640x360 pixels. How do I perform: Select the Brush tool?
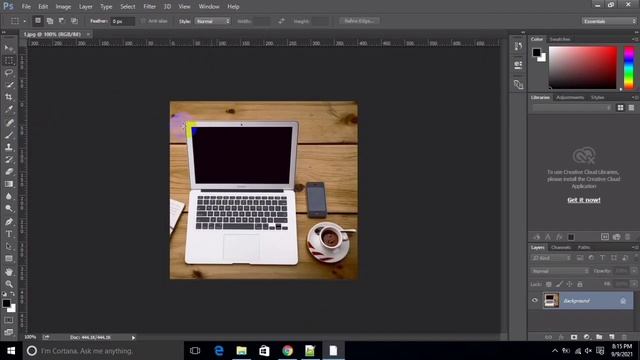[9, 135]
